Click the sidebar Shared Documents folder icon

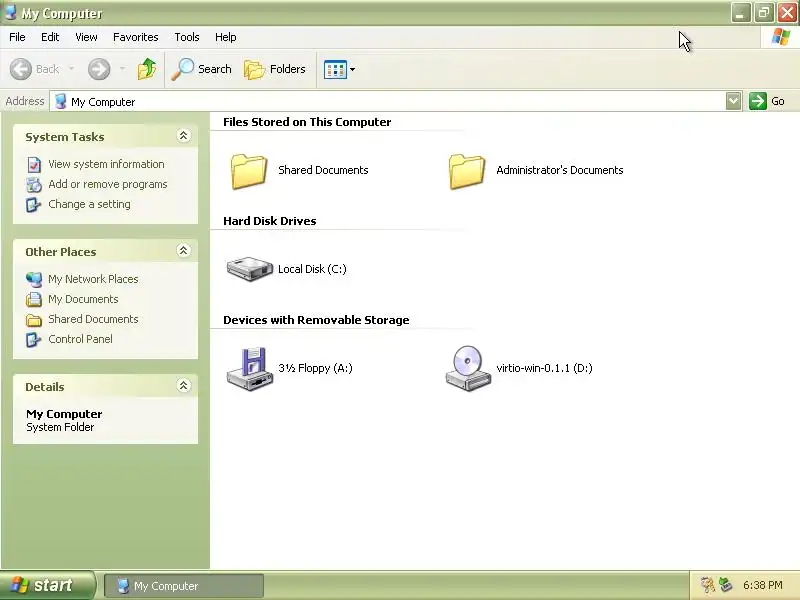[34, 320]
